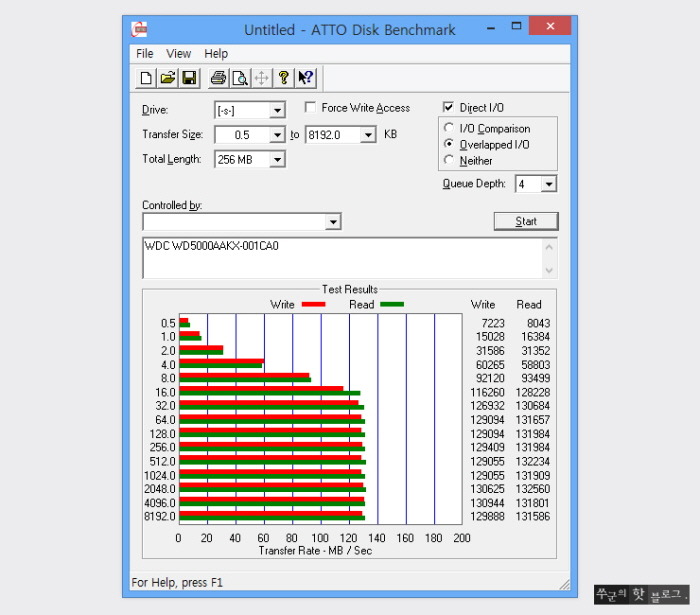
Task: Click the red Write legend swatch
Action: click(313, 304)
